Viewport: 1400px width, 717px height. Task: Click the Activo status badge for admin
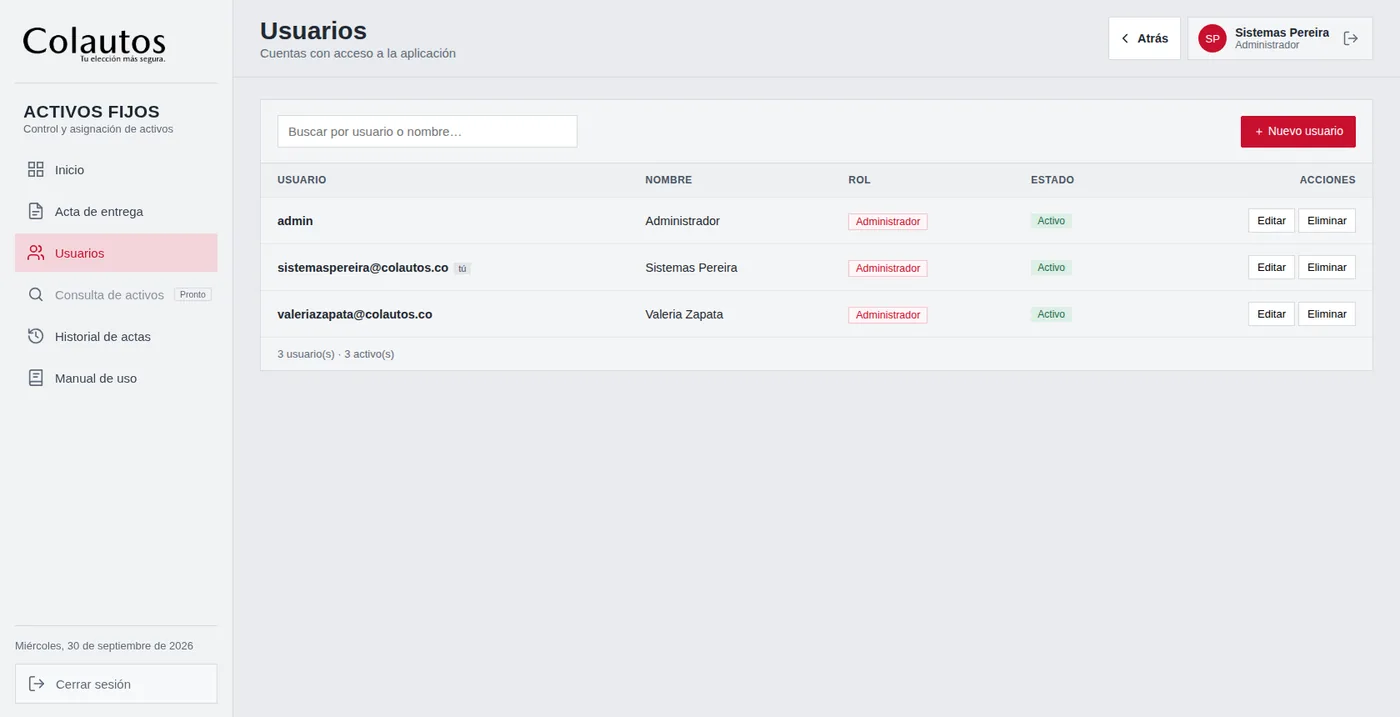[x=1051, y=221]
